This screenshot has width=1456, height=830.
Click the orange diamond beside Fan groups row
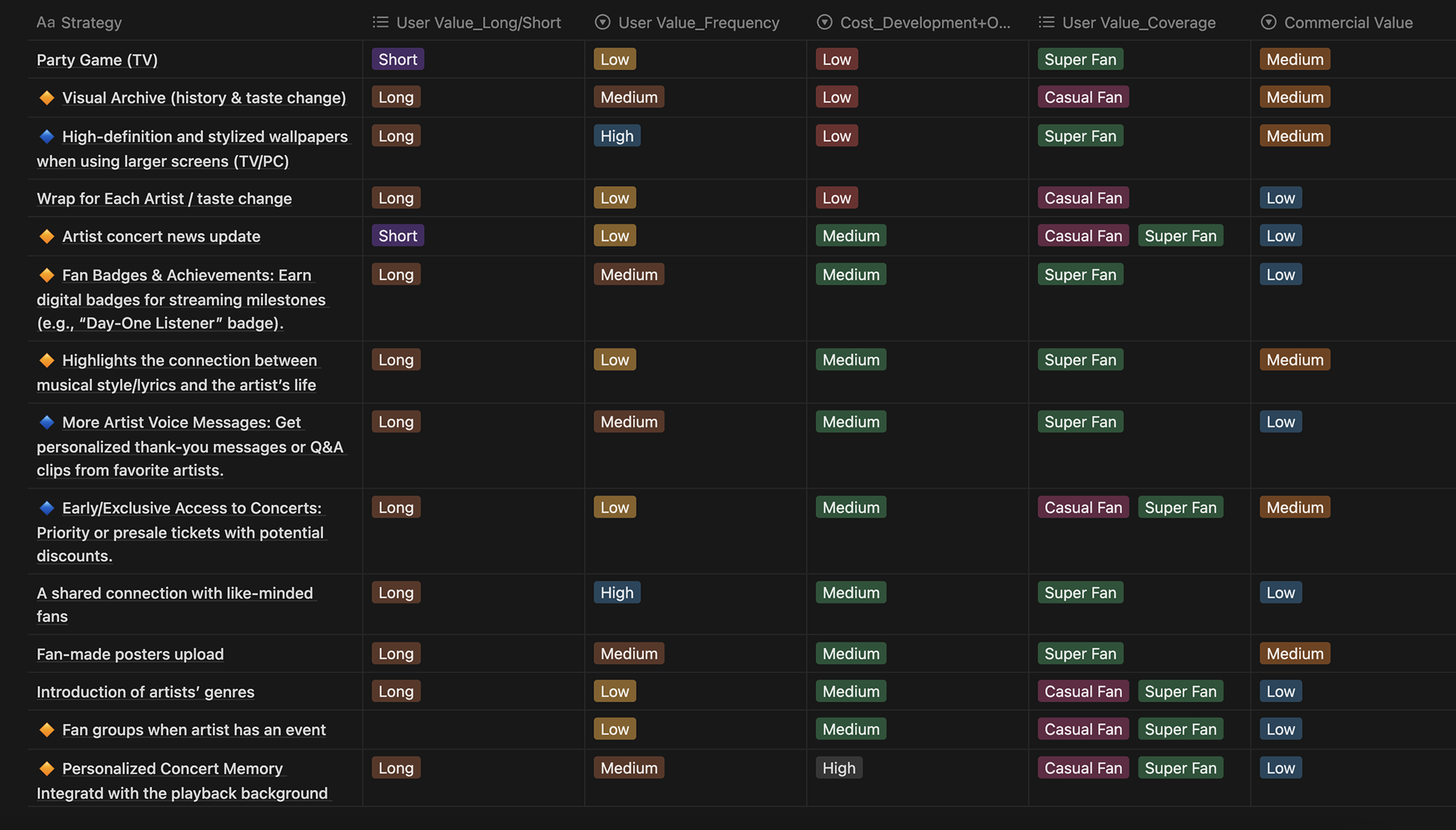click(x=46, y=730)
